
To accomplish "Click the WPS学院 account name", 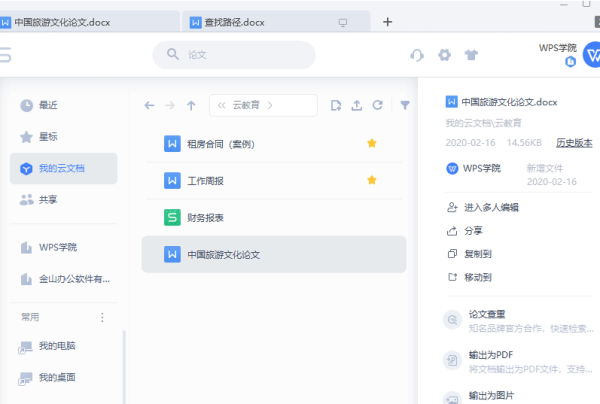I will click(x=558, y=48).
